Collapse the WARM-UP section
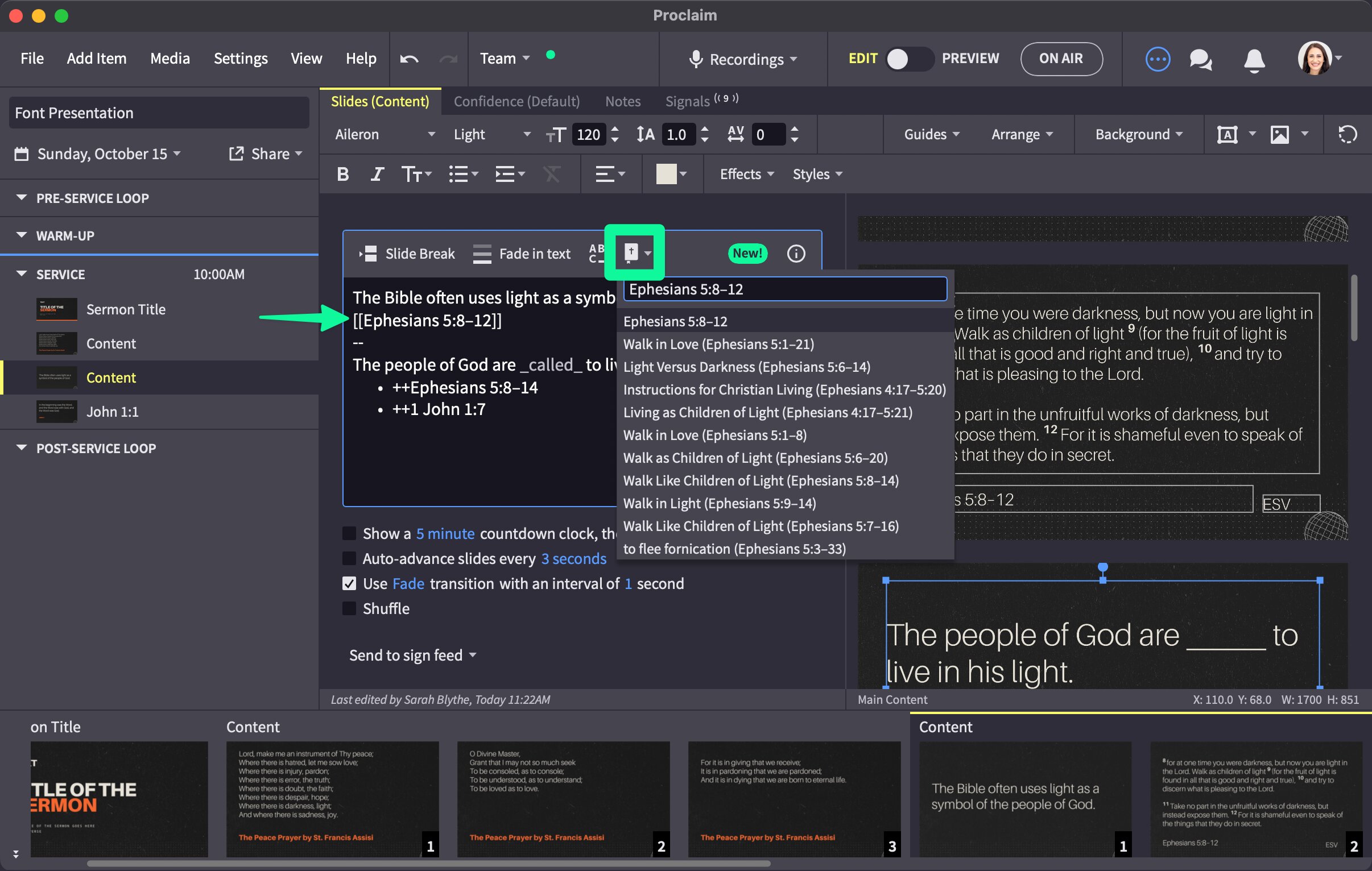Viewport: 1372px width, 871px height. 22,236
